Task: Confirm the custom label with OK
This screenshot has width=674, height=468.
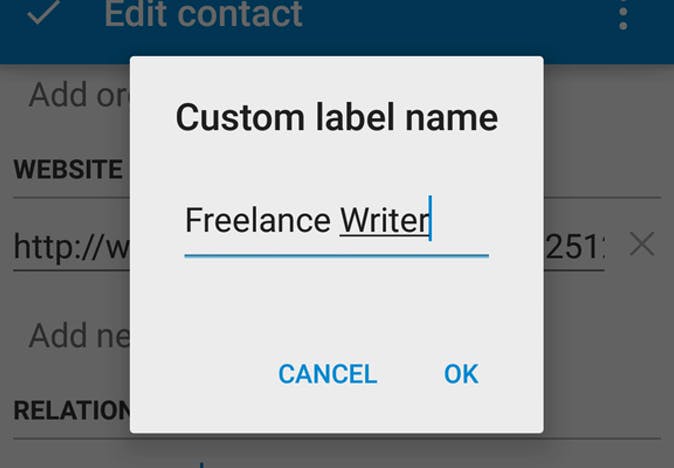Action: point(461,374)
